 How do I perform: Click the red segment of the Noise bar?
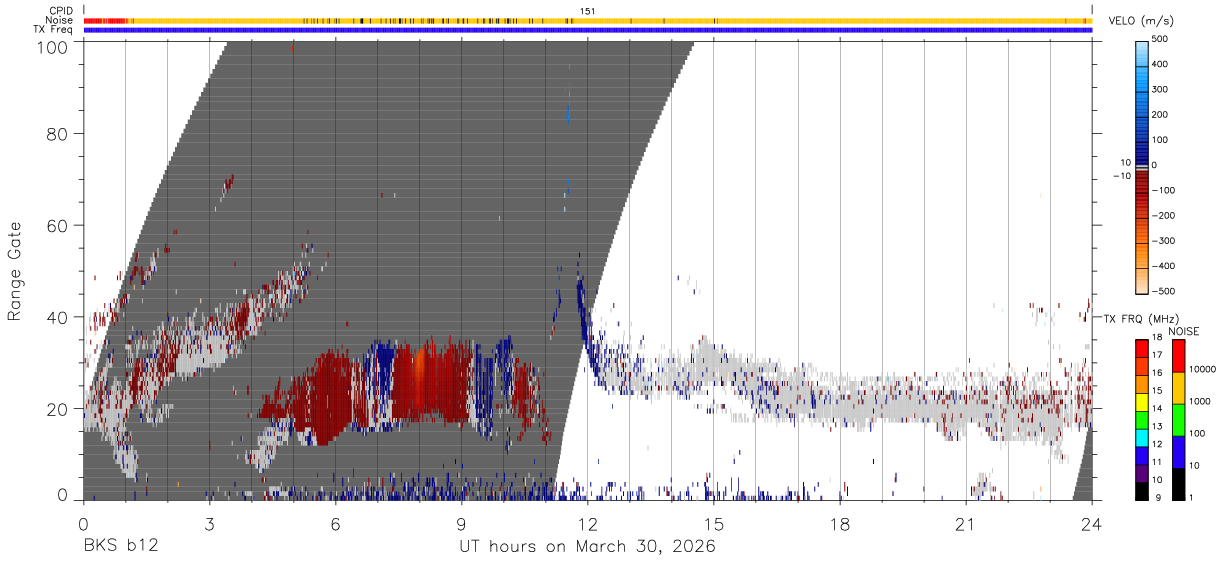(104, 20)
